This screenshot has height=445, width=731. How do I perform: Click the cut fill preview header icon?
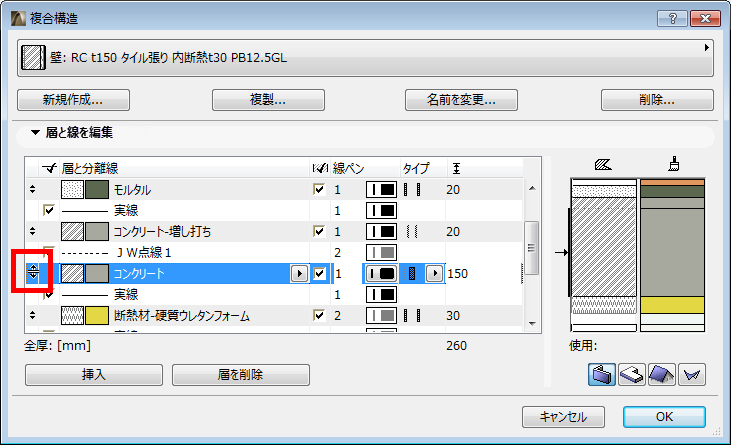[x=603, y=164]
